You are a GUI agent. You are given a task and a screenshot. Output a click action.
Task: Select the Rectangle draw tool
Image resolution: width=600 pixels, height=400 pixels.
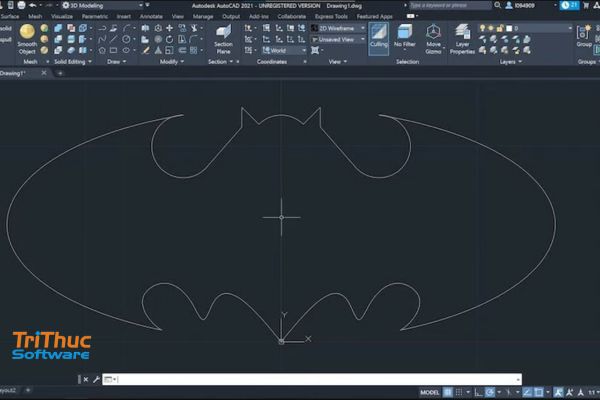[x=114, y=50]
